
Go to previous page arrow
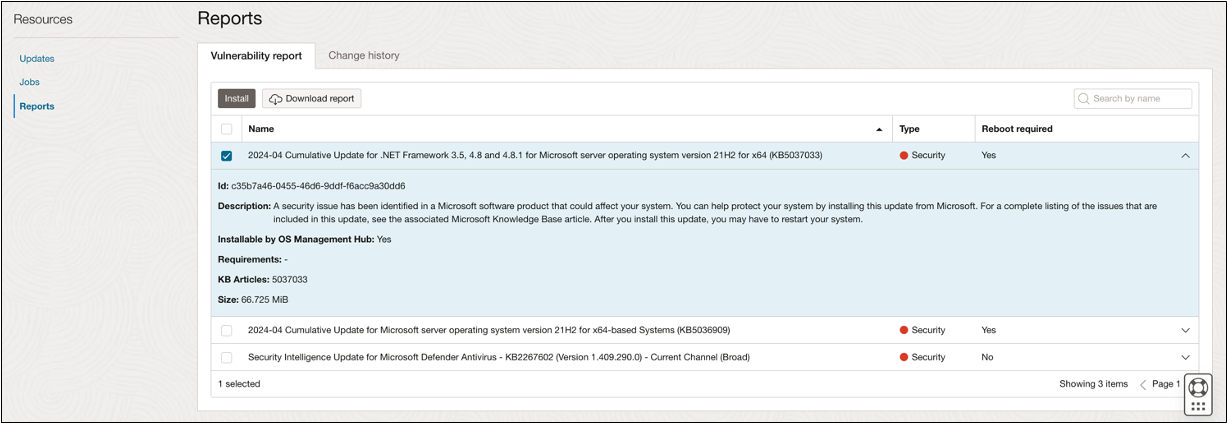(x=1143, y=384)
